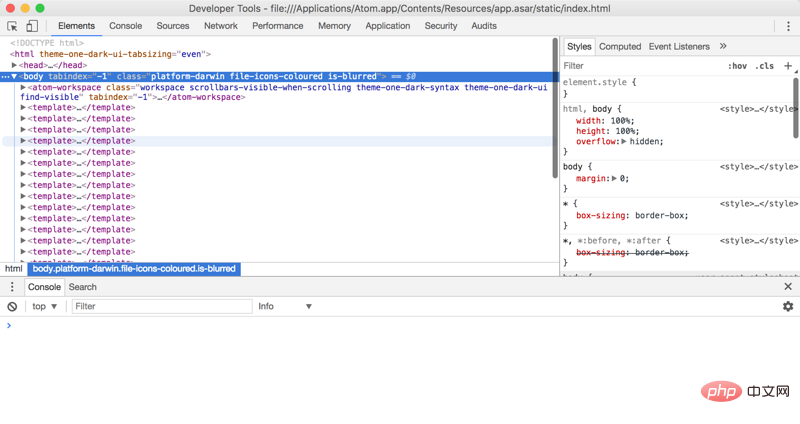Select the html breadcrumb item

[14, 269]
